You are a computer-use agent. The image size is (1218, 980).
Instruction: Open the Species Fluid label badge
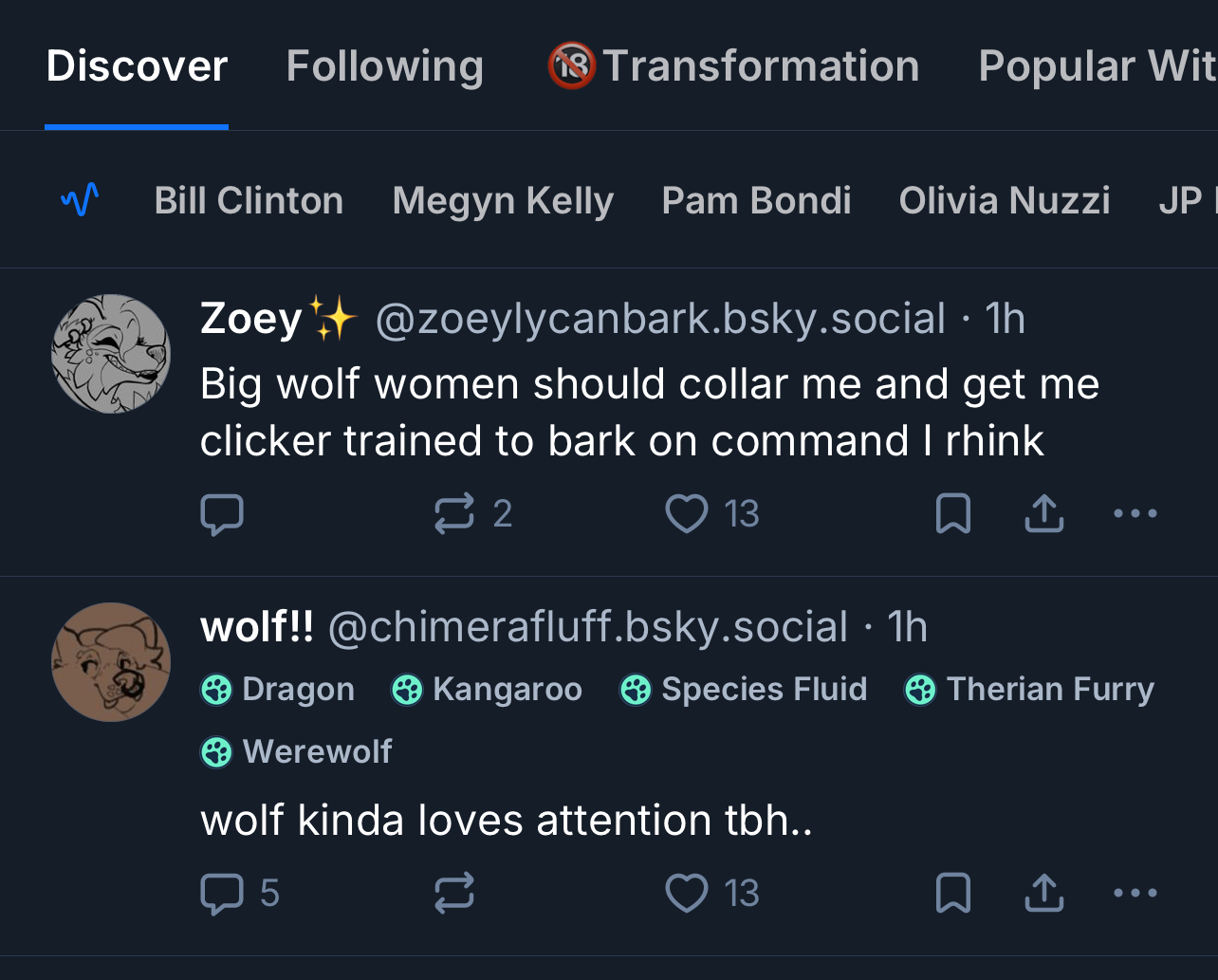744,690
